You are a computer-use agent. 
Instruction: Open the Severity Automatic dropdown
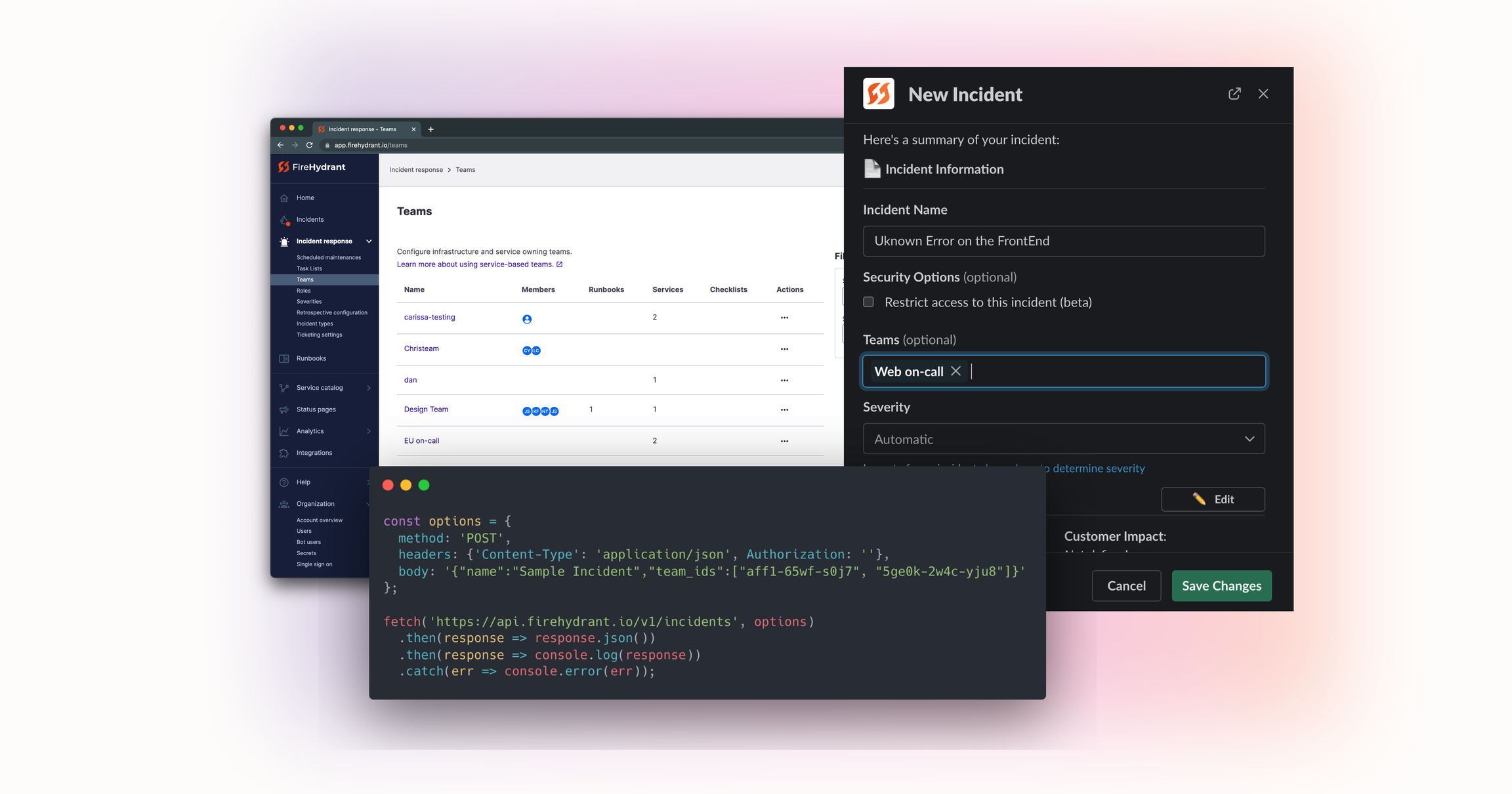1064,439
